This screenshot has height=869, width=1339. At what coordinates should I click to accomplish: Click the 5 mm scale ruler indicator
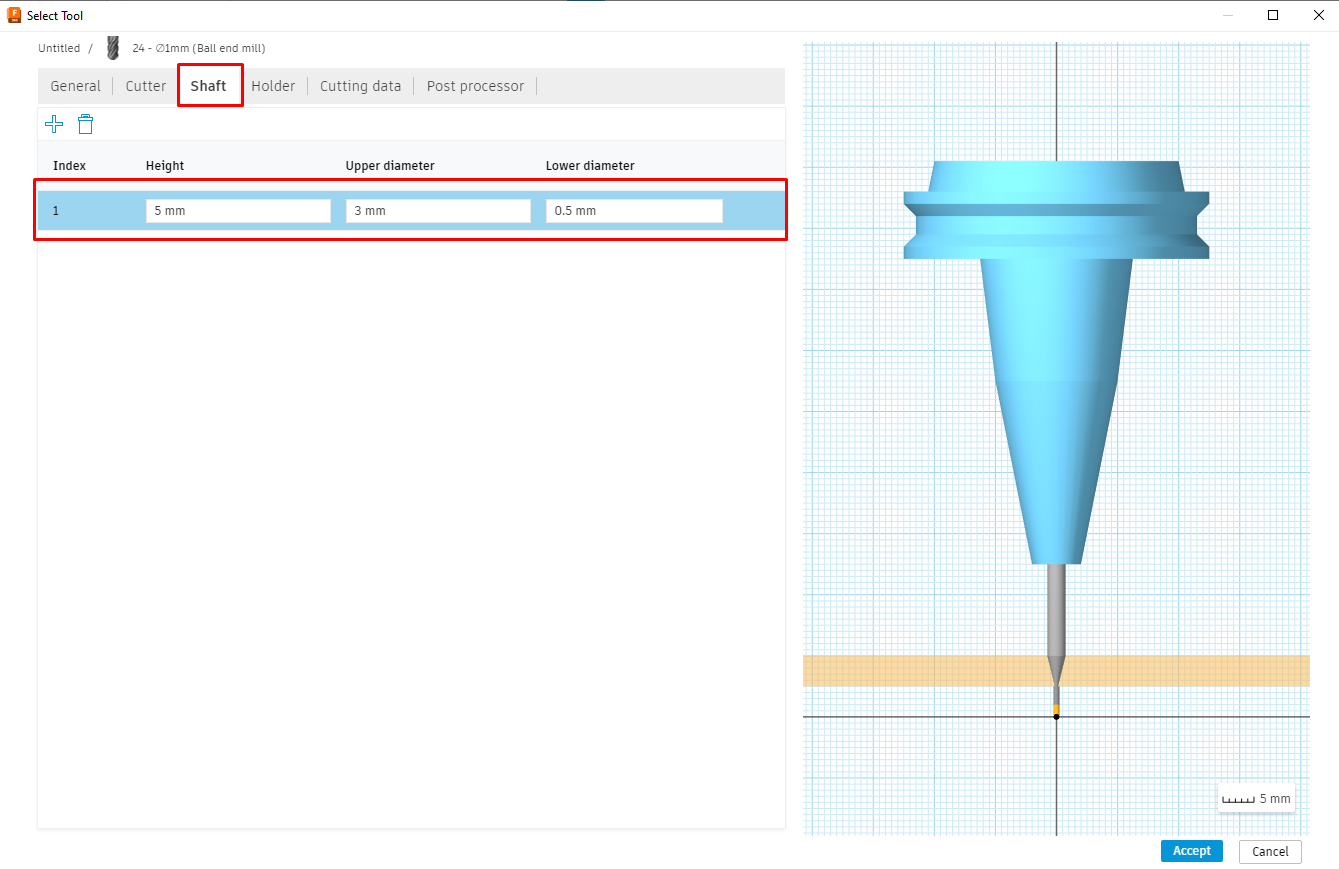[x=1255, y=798]
